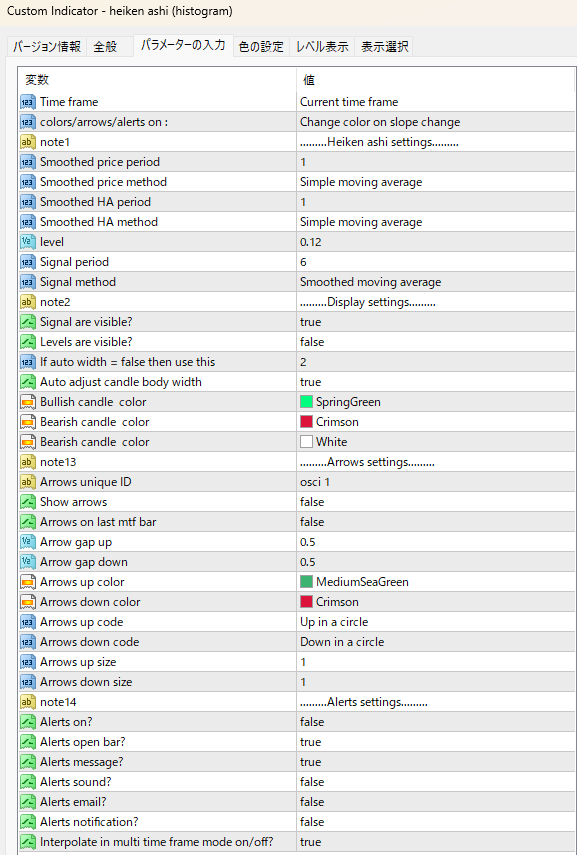This screenshot has width=577, height=855.
Task: Switch to the レベル表示 tab
Action: tap(322, 47)
